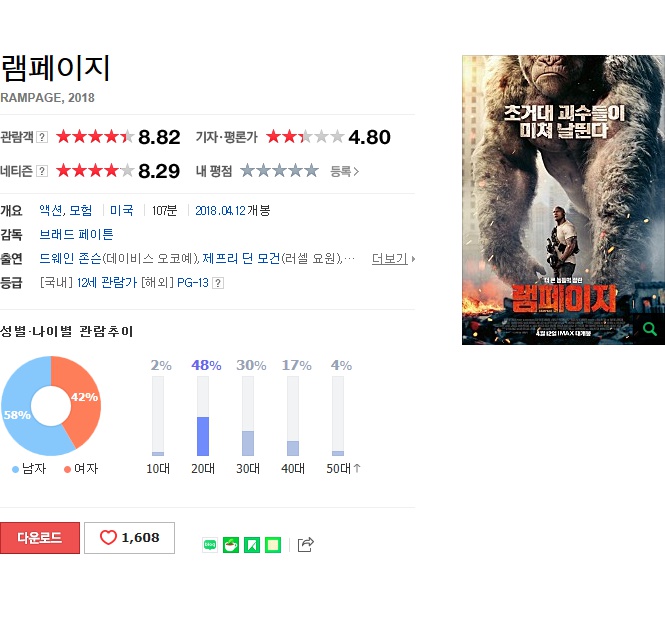
Task: Click the magnifier on the poster
Action: pyautogui.click(x=649, y=329)
